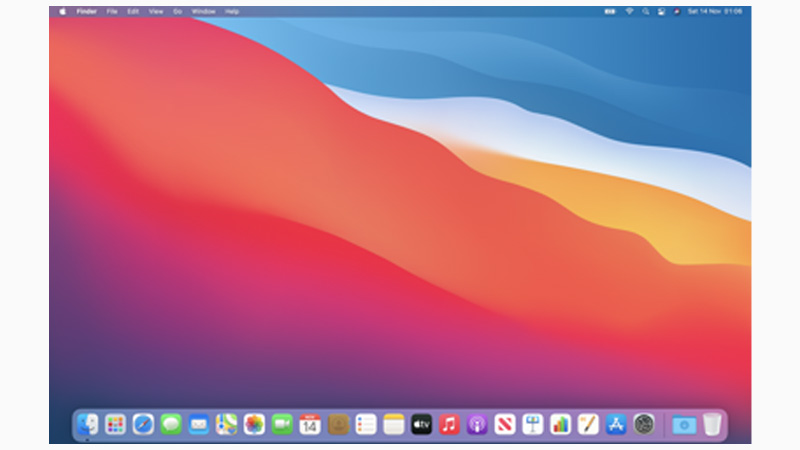Image resolution: width=800 pixels, height=450 pixels.
Task: Open the Finder menu in menu bar
Action: click(87, 11)
